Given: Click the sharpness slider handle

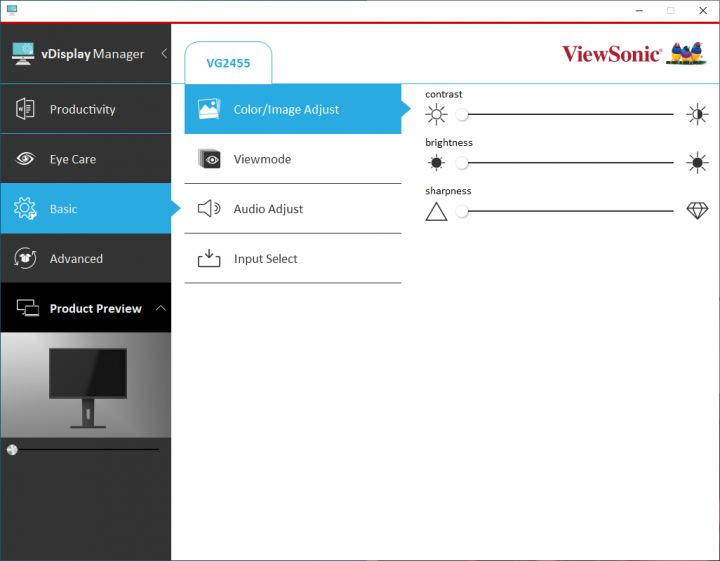Looking at the screenshot, I should (462, 211).
